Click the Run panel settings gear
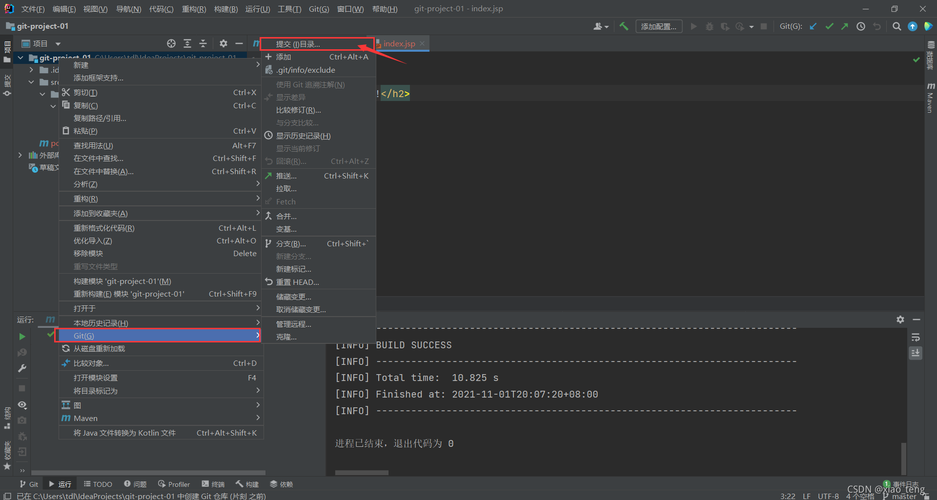 pos(900,320)
